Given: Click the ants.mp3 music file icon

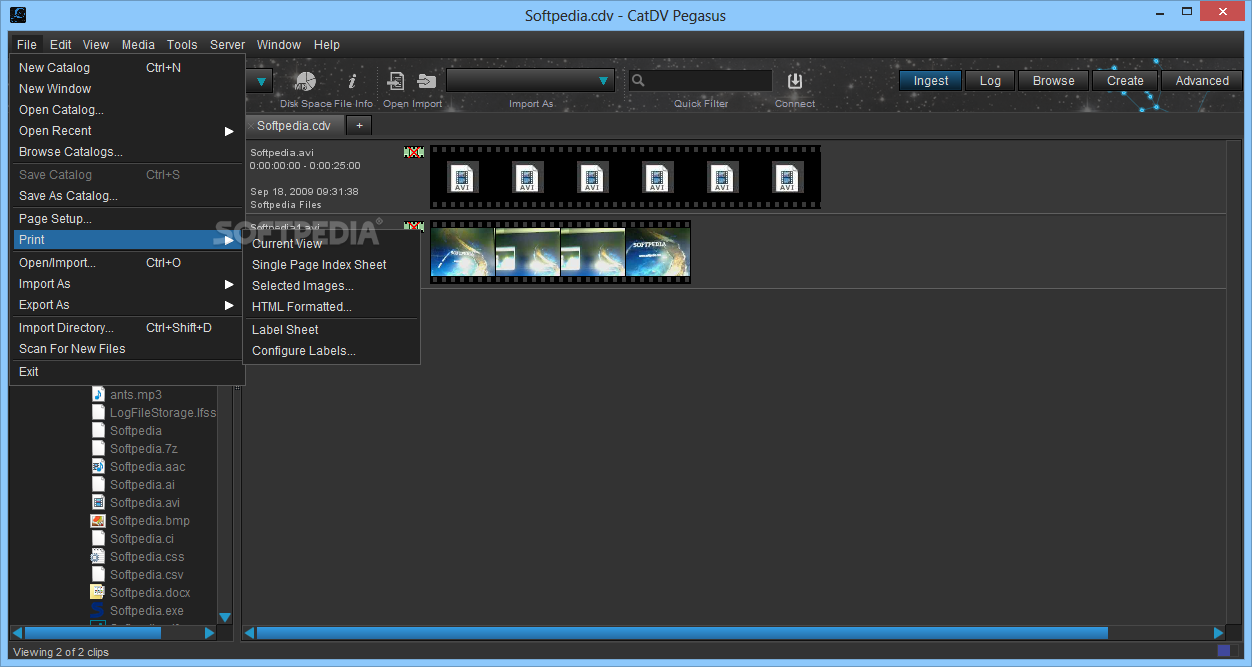Looking at the screenshot, I should [98, 394].
